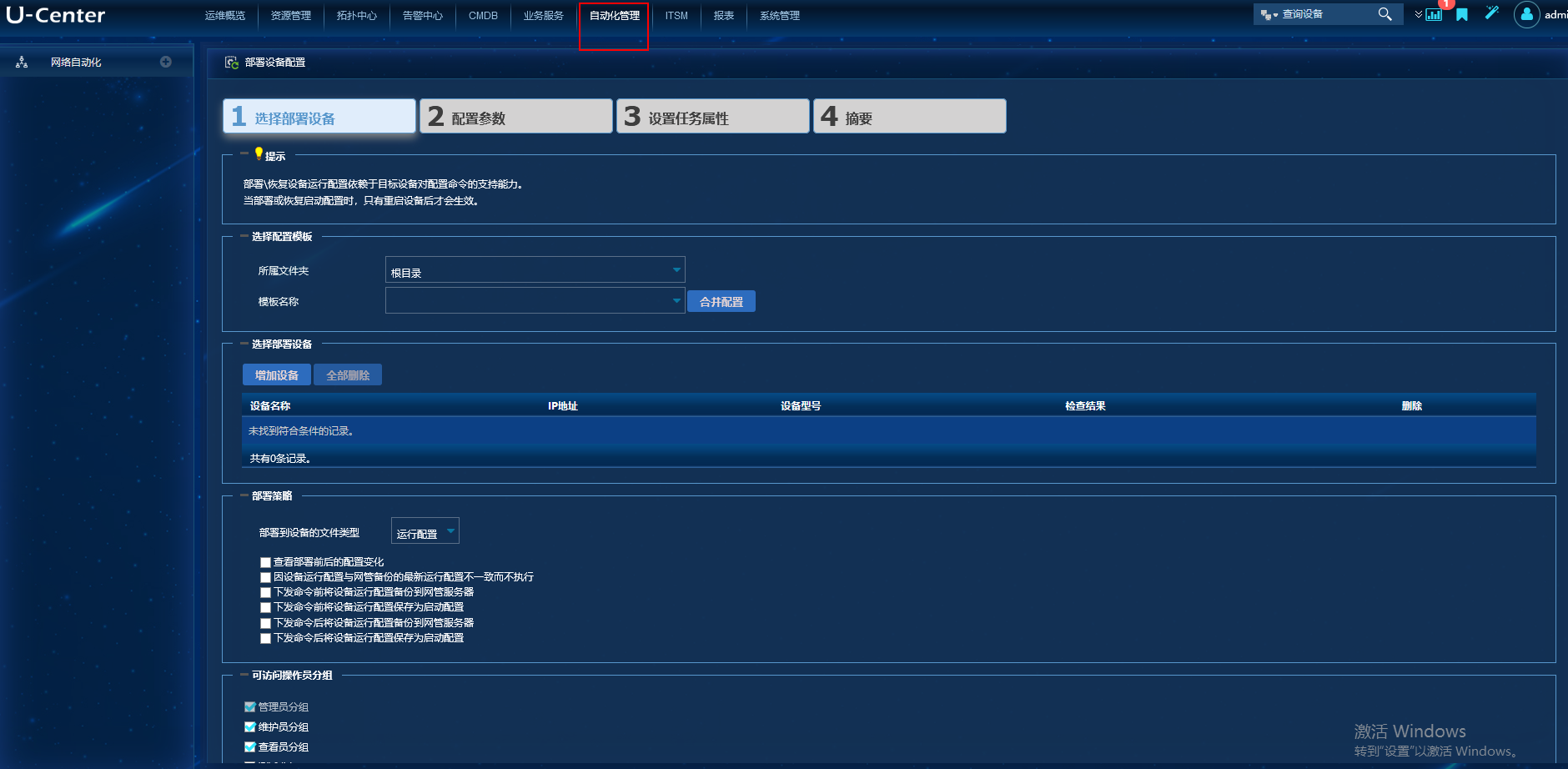This screenshot has height=769, width=1568.
Task: Go to step 2 配置参数 tab
Action: pos(516,116)
